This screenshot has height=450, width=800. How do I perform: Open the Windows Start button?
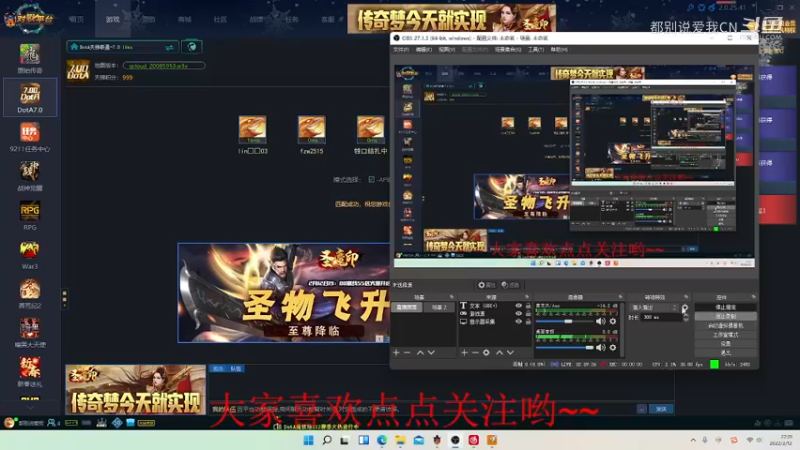309,440
